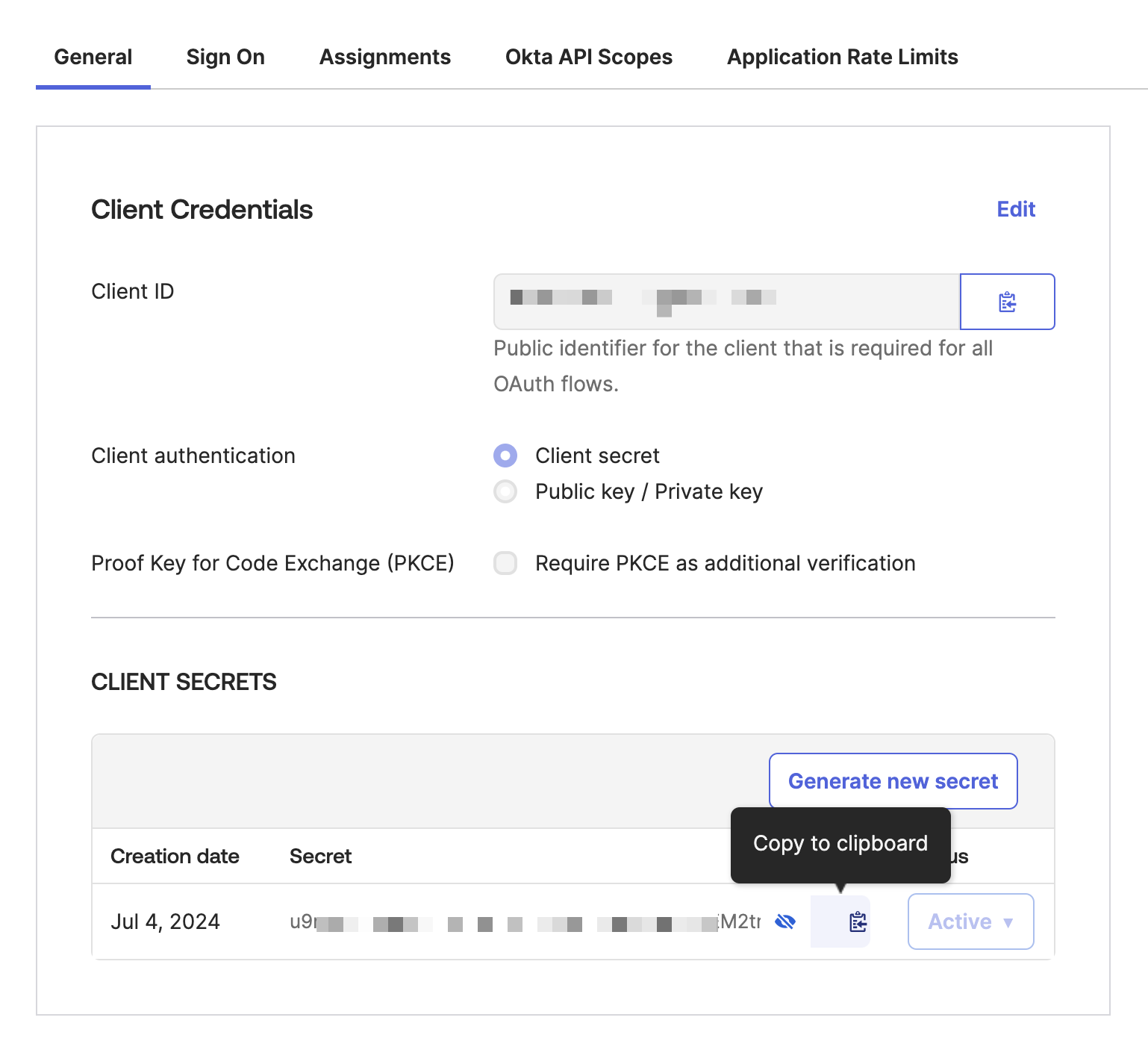Screen dimensions: 1148x1041
Task: Show the hidden client secret value
Action: coord(786,922)
